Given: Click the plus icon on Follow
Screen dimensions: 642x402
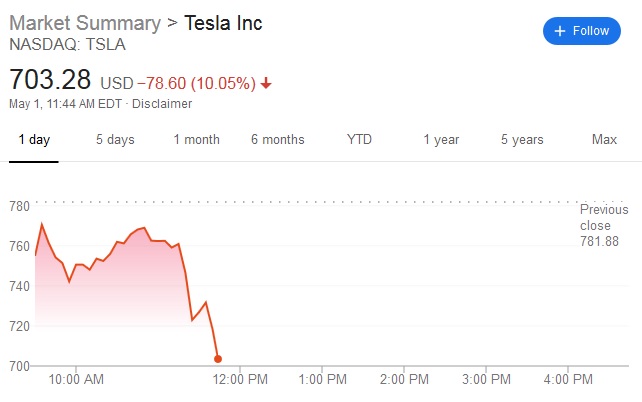Looking at the screenshot, I should pyautogui.click(x=559, y=31).
